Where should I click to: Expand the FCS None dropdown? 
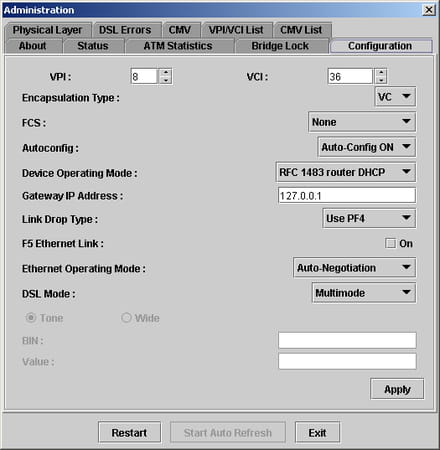point(362,122)
